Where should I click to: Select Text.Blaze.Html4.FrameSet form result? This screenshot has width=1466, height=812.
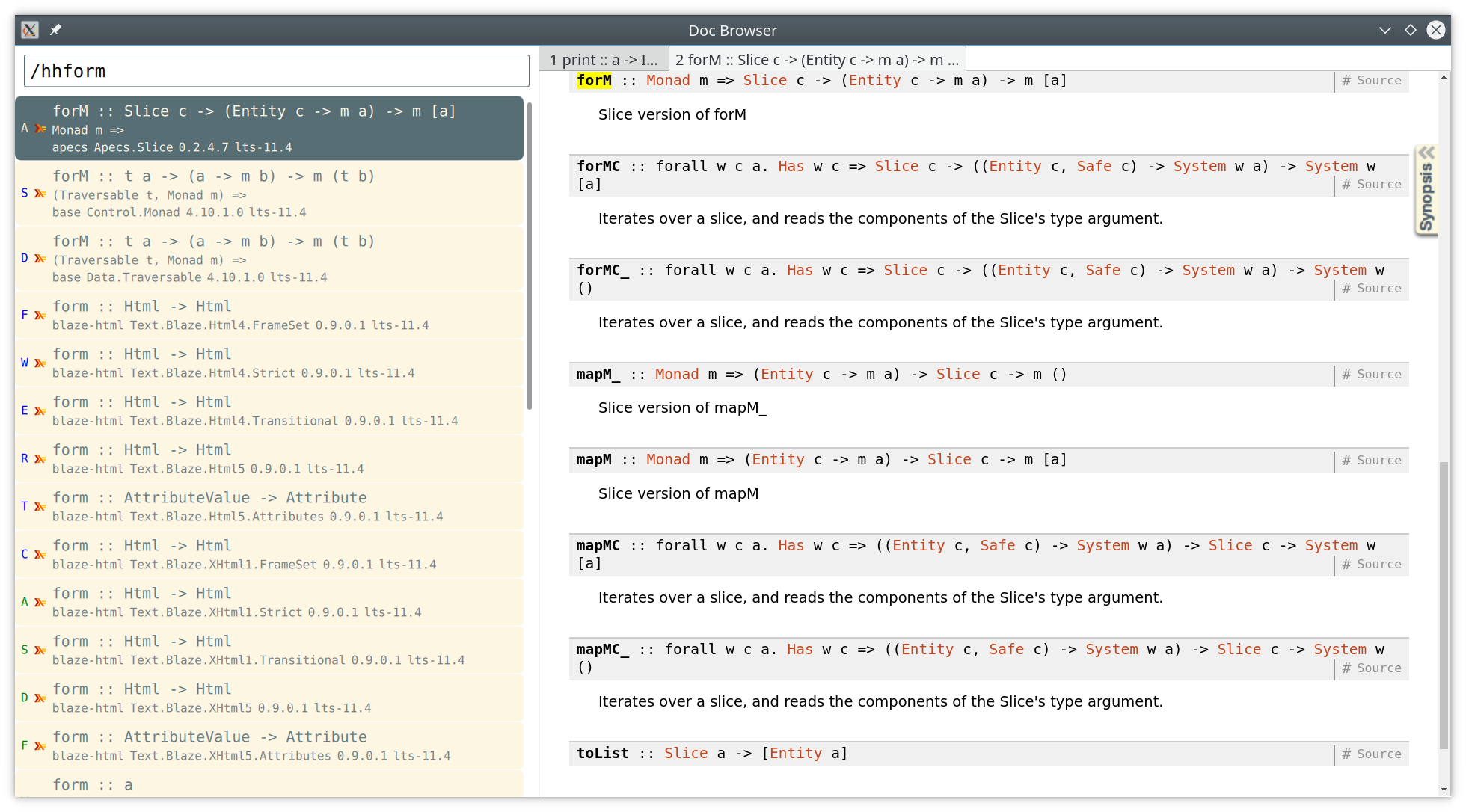[x=269, y=315]
